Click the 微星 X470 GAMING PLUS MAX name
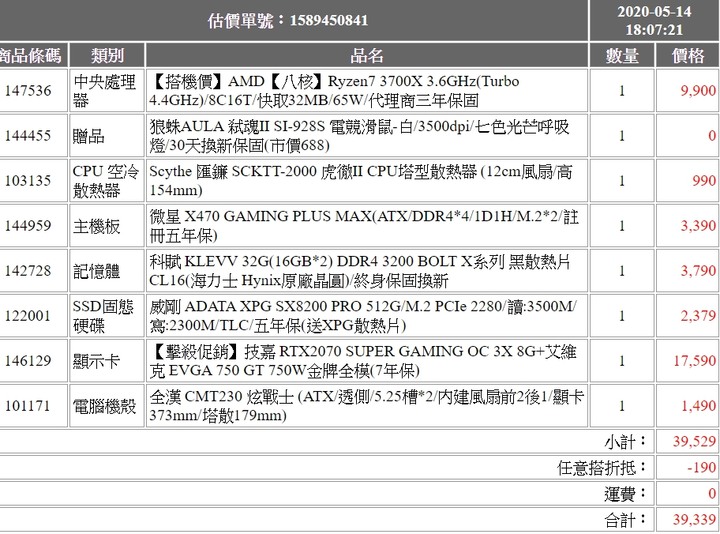 [x=364, y=225]
